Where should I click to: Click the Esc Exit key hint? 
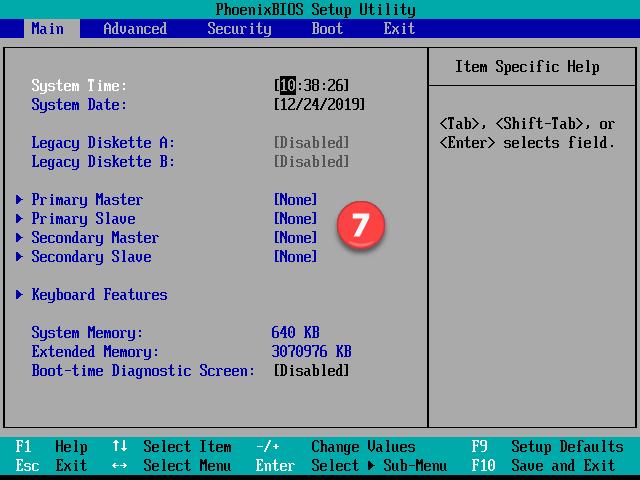pos(51,465)
